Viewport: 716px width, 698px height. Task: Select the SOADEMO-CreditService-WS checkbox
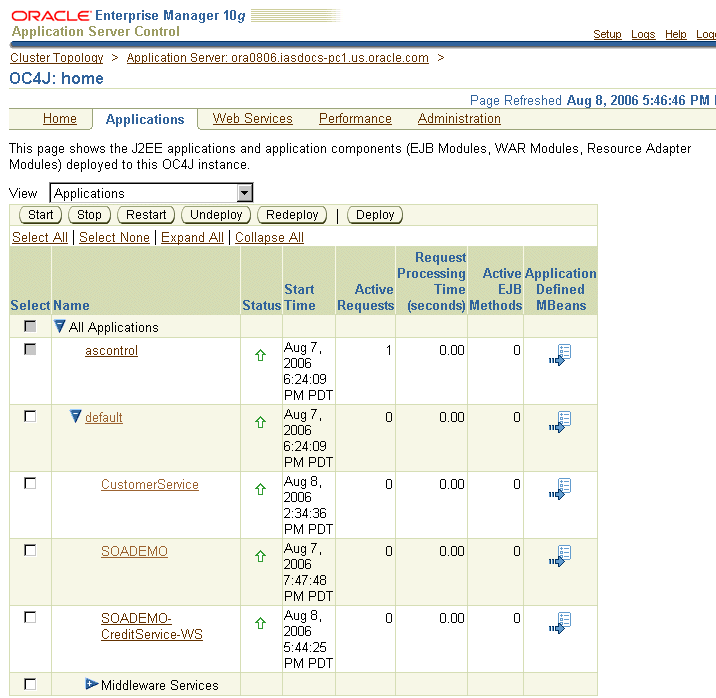pos(30,617)
